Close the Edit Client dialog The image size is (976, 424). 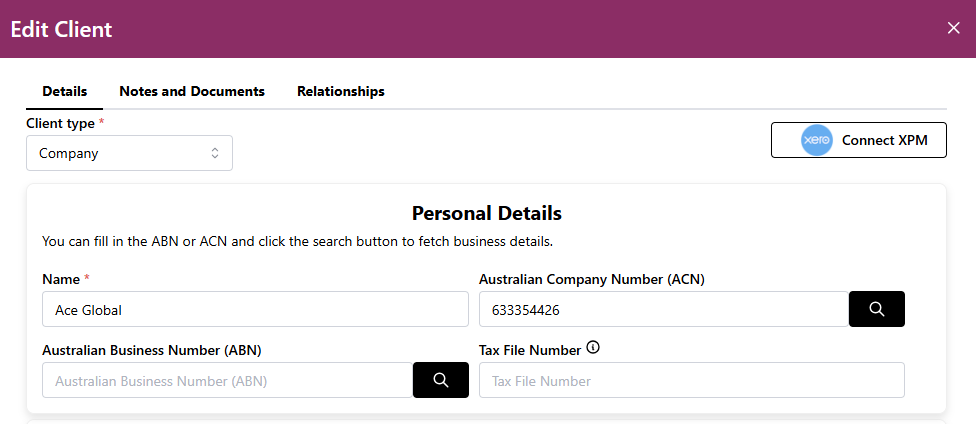tap(953, 28)
